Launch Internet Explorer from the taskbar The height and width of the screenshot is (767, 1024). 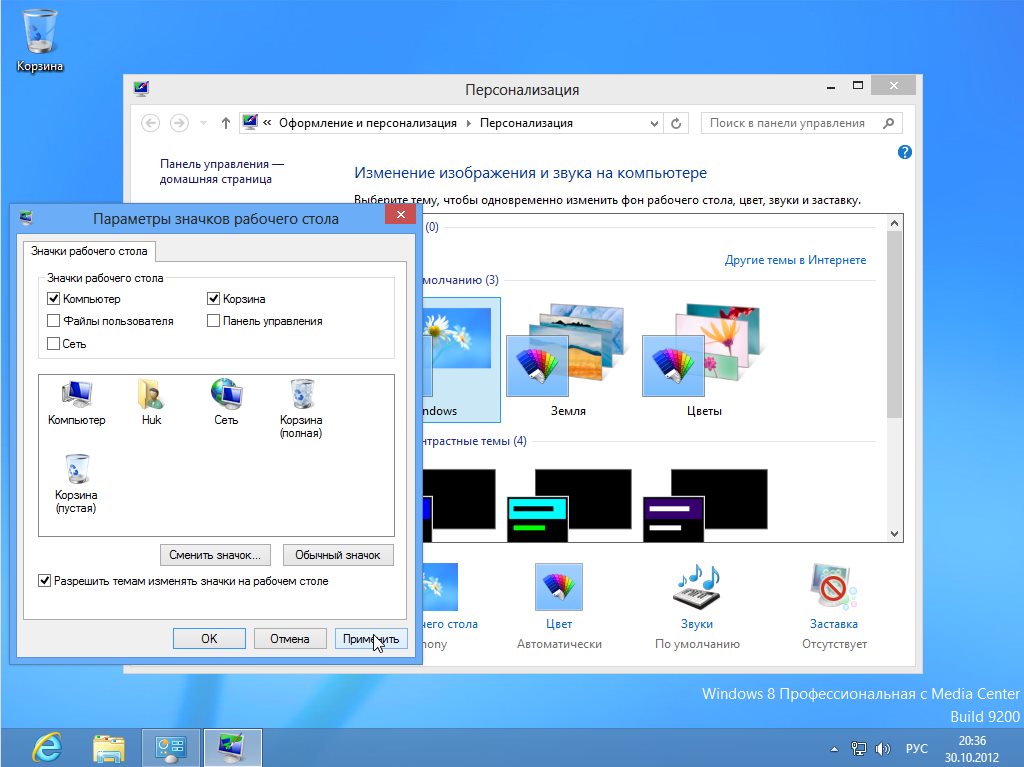pyautogui.click(x=48, y=748)
